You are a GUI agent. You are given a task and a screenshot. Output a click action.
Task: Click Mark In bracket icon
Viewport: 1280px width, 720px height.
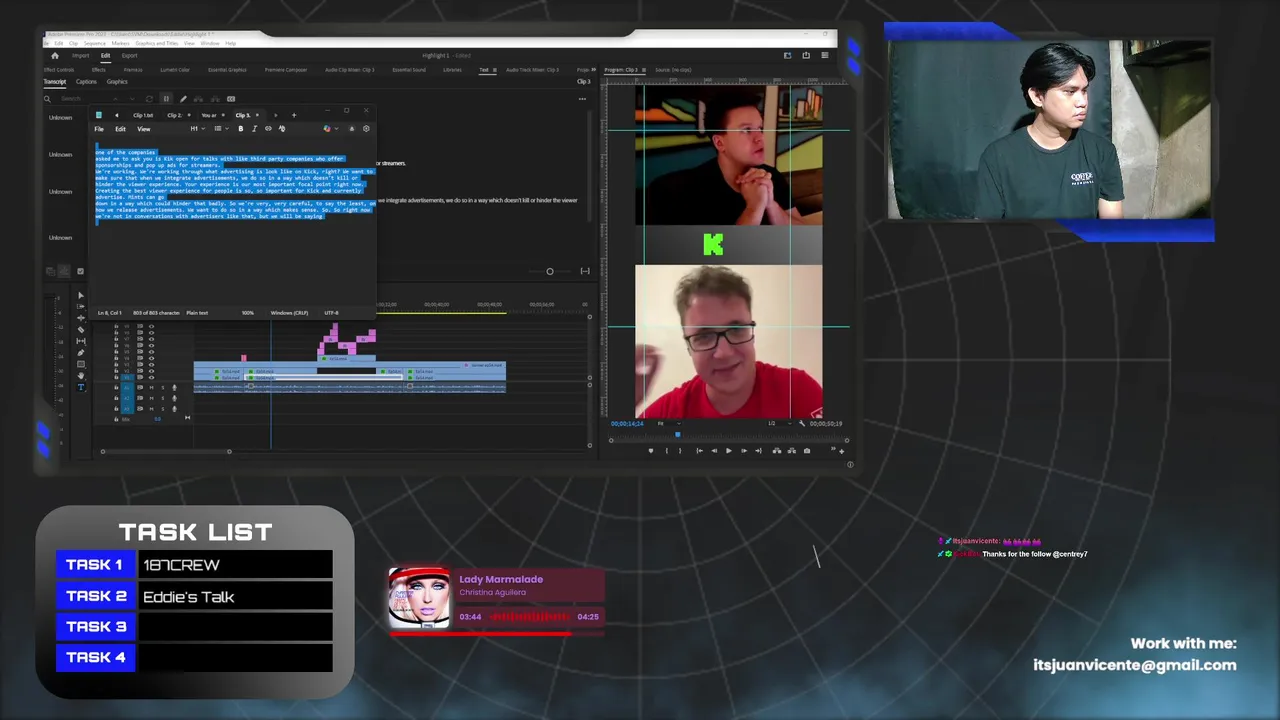pos(667,451)
